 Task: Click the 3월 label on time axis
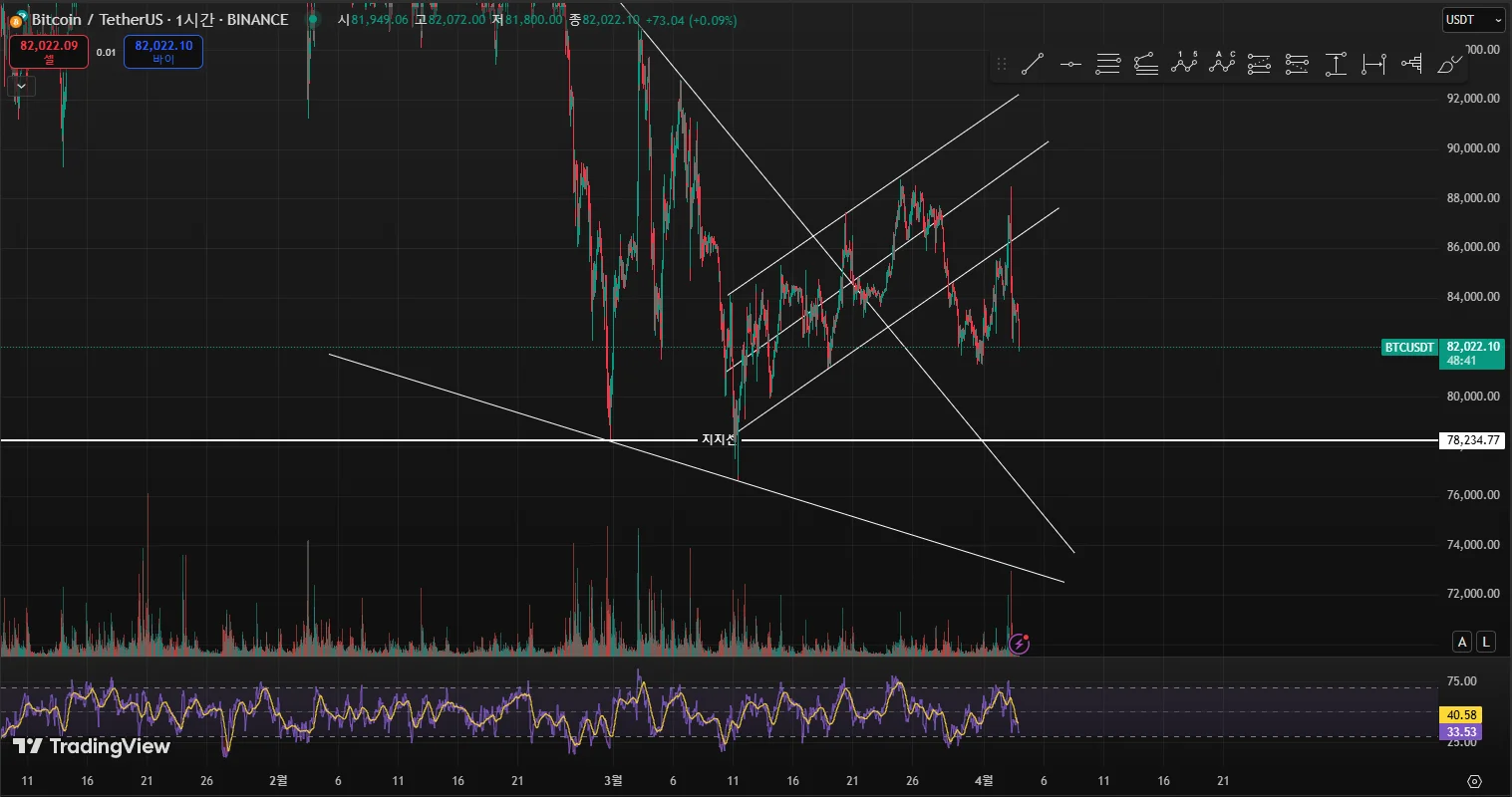click(x=613, y=781)
